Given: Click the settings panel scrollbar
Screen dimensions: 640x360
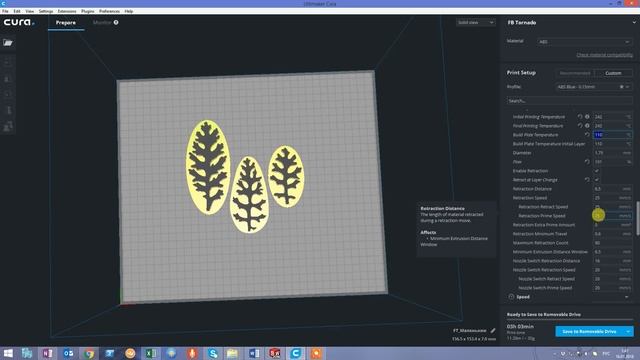Looking at the screenshot, I should click(638, 218).
